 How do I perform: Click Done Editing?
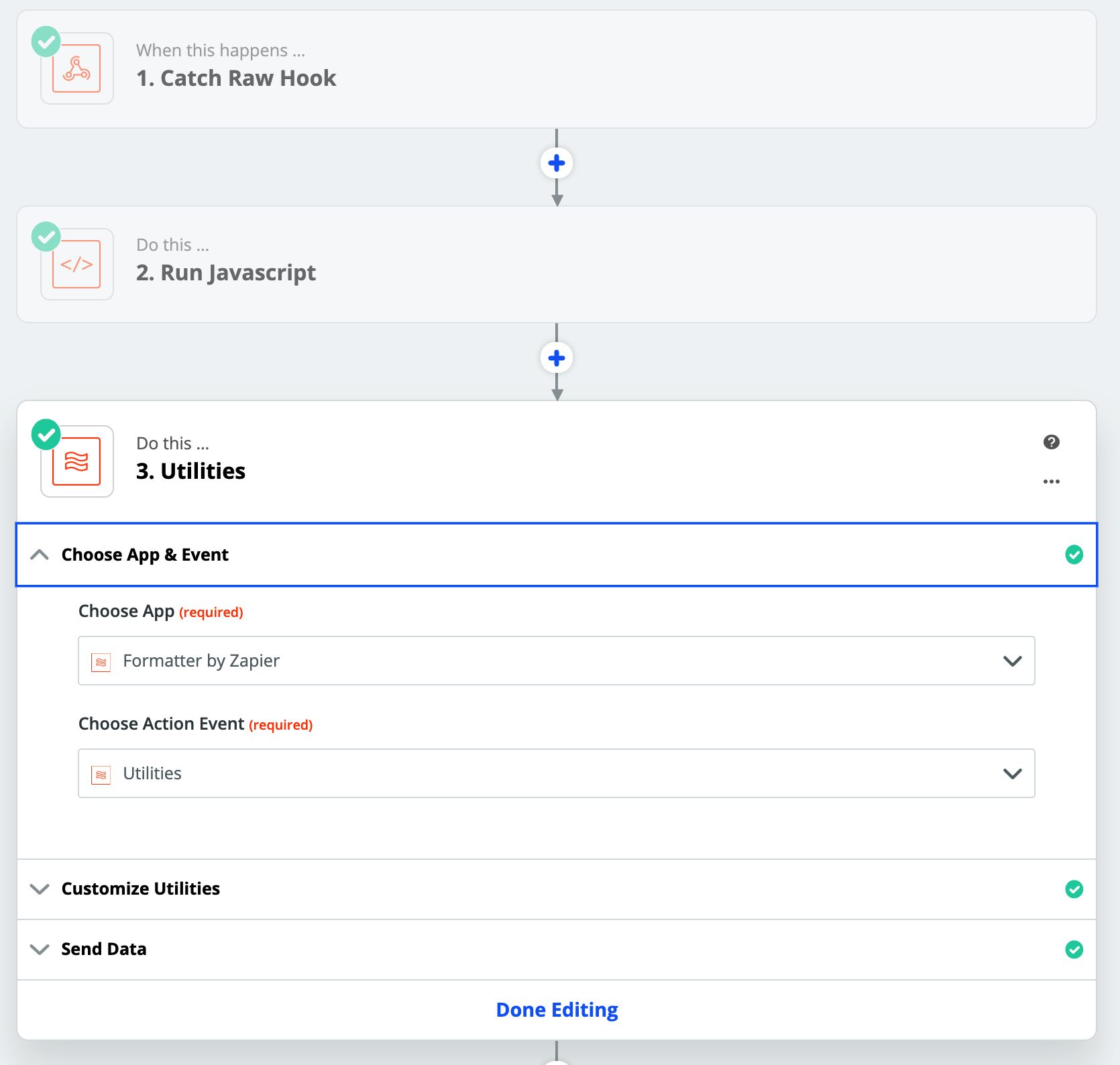(x=557, y=1010)
